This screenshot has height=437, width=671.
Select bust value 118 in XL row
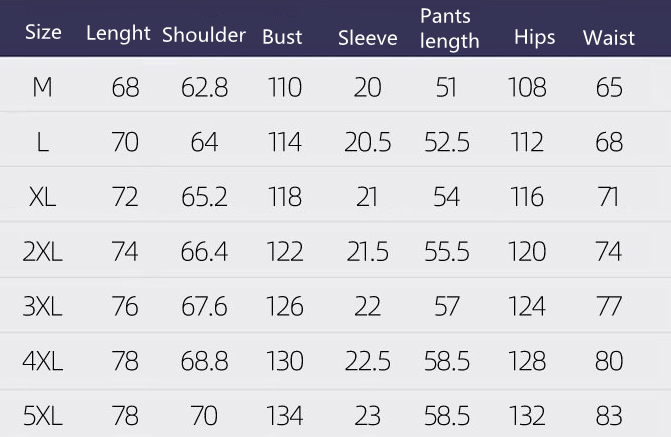click(285, 197)
